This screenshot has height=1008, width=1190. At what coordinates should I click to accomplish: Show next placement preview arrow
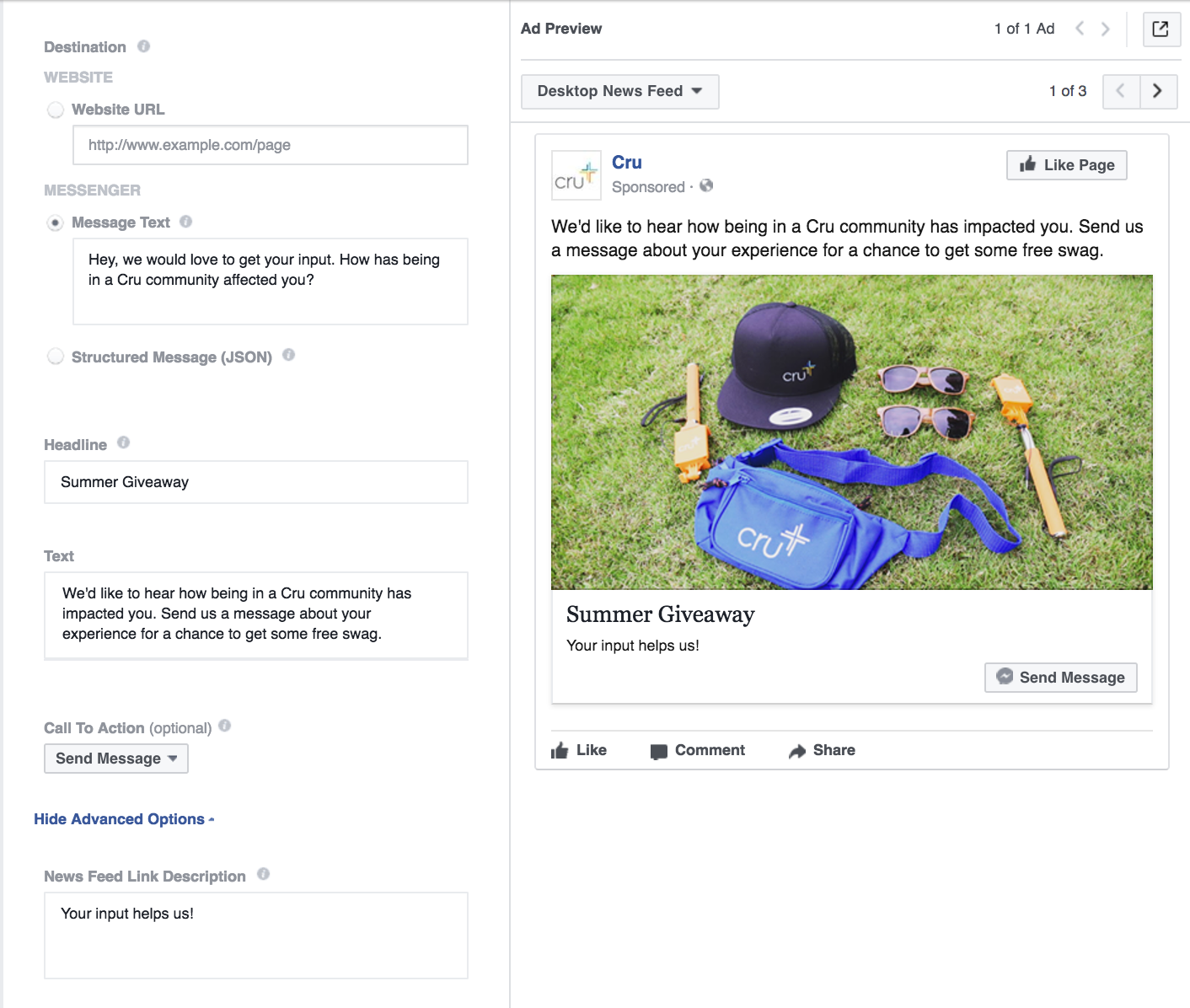(x=1158, y=91)
